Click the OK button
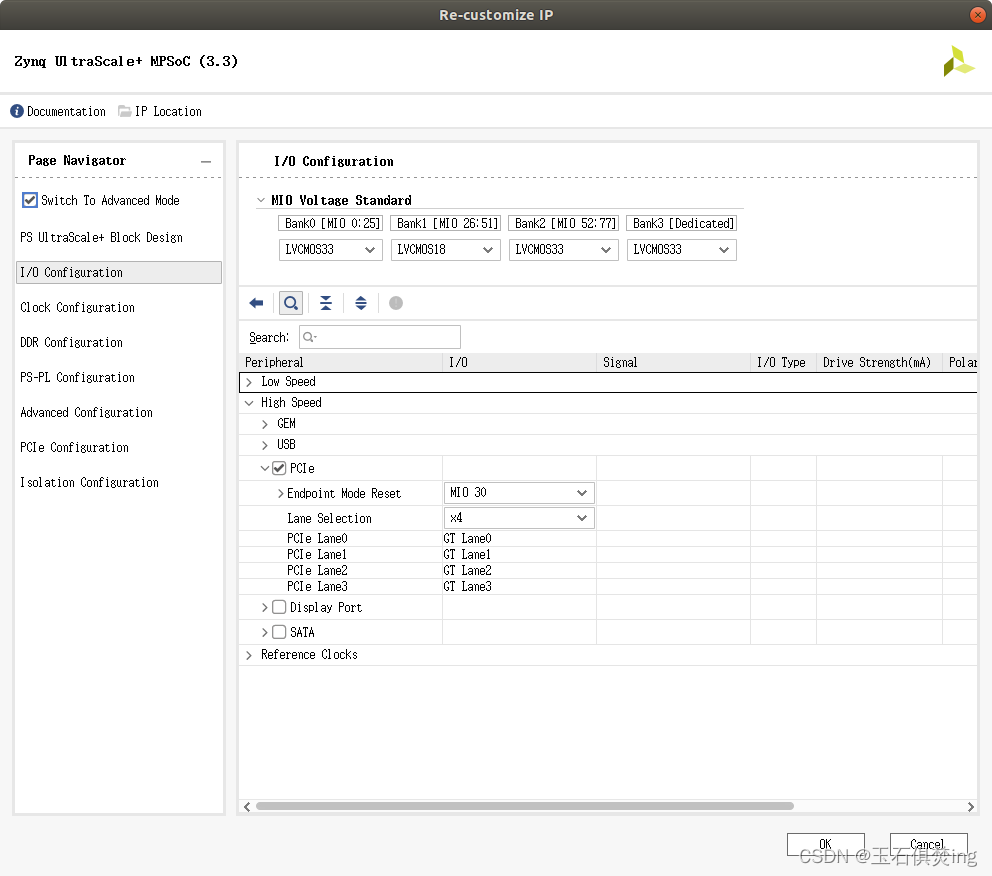 point(826,844)
